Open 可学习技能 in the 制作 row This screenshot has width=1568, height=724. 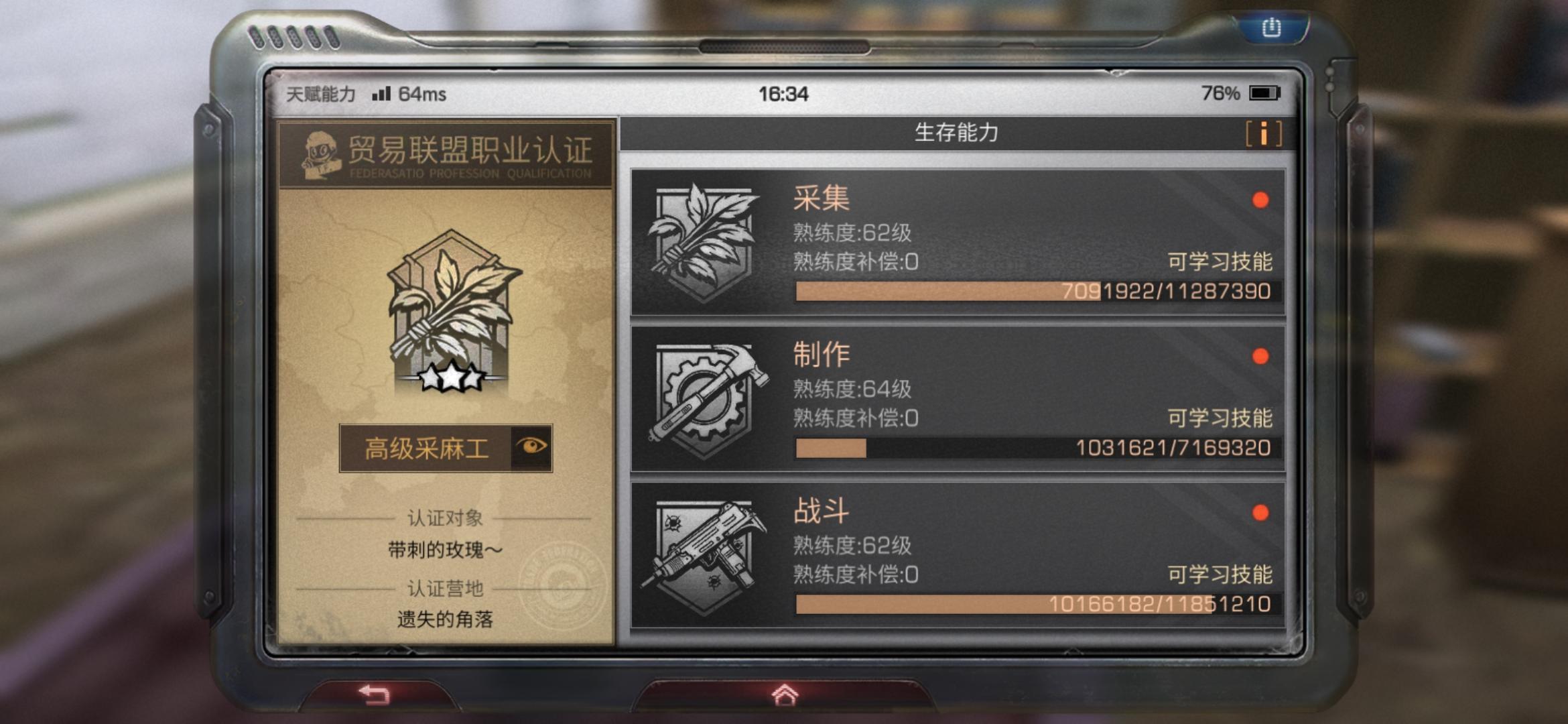point(1220,418)
